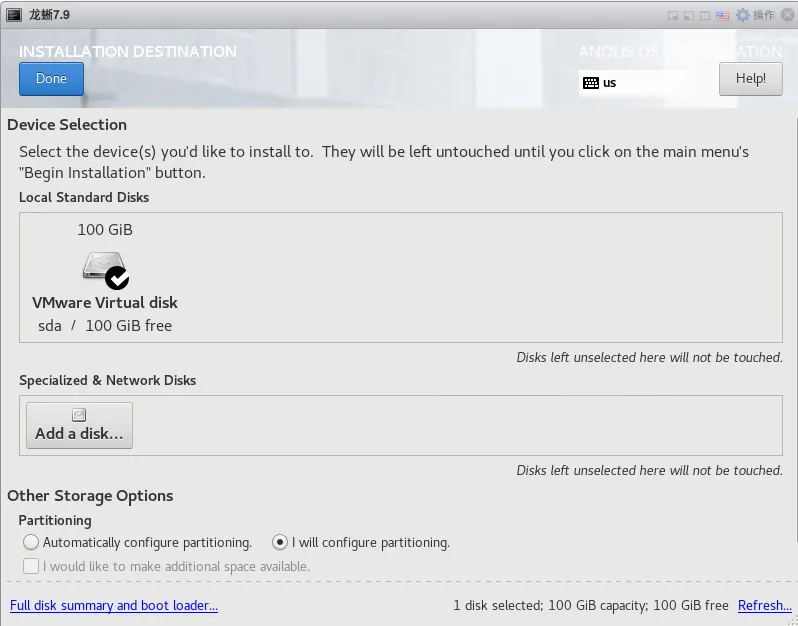This screenshot has height=626, width=798.
Task: Click the sda / 100 GiB free label
Action: [105, 325]
